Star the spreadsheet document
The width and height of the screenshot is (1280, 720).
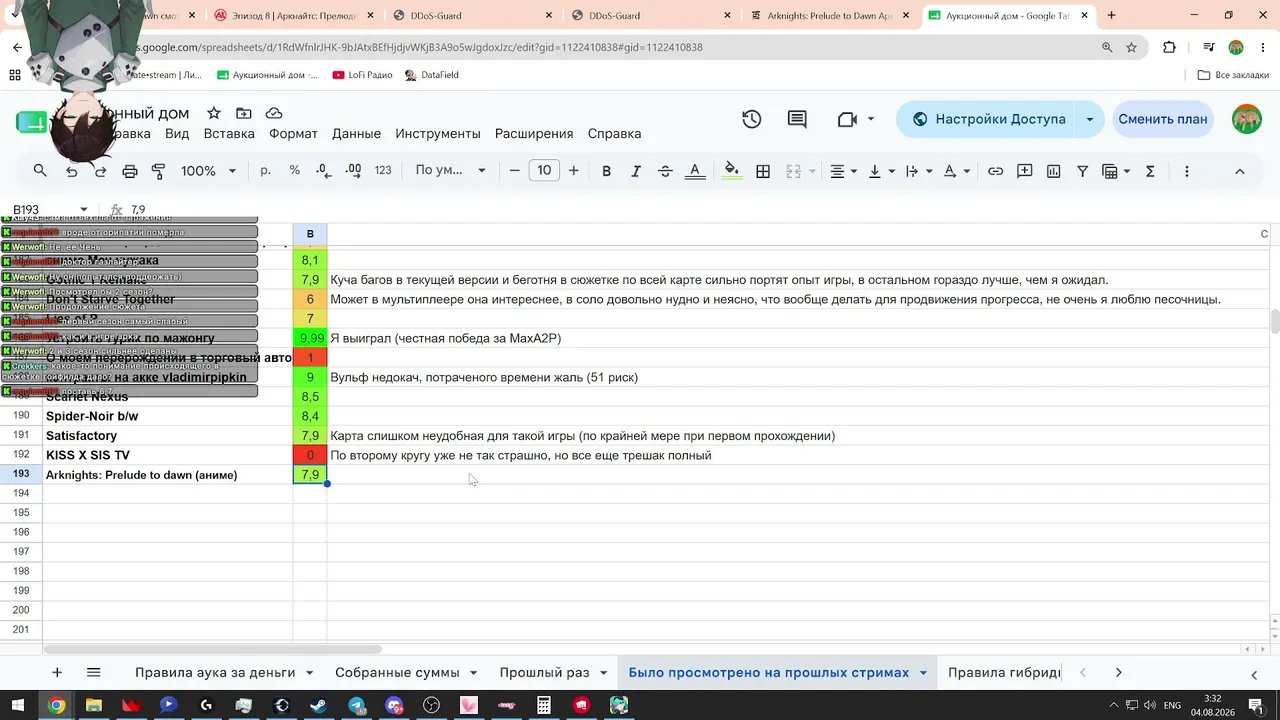[213, 114]
